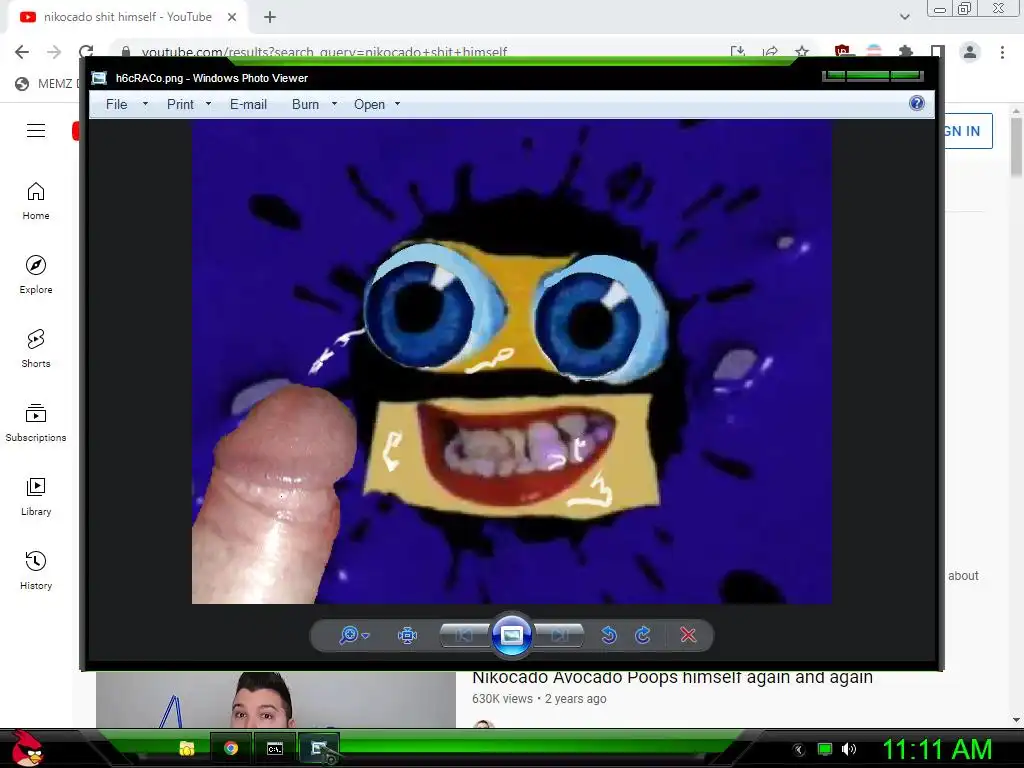Open YouTube Library
Screen dimensions: 1024x768
click(36, 497)
